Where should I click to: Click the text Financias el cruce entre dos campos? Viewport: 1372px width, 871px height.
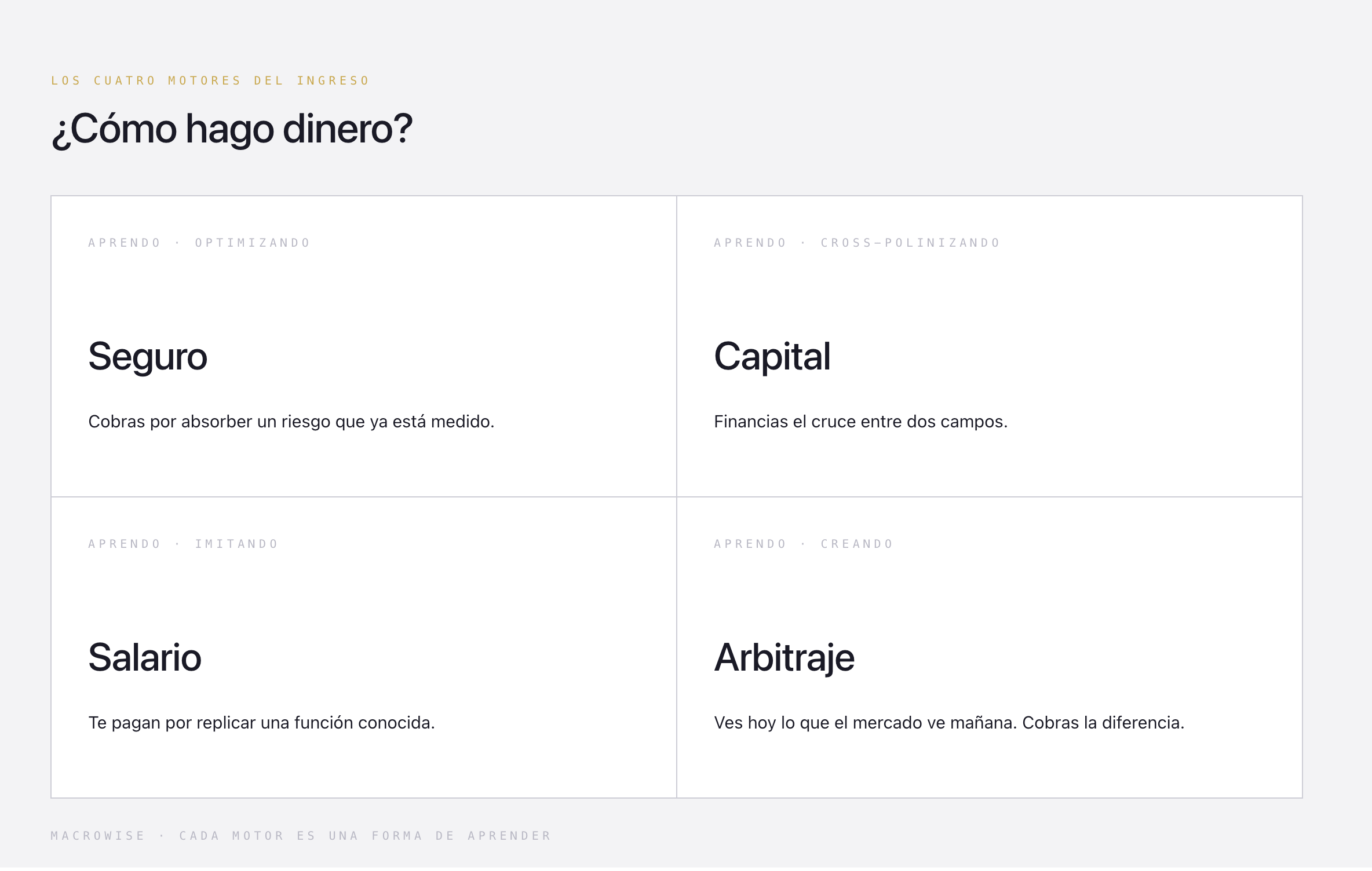(x=861, y=422)
